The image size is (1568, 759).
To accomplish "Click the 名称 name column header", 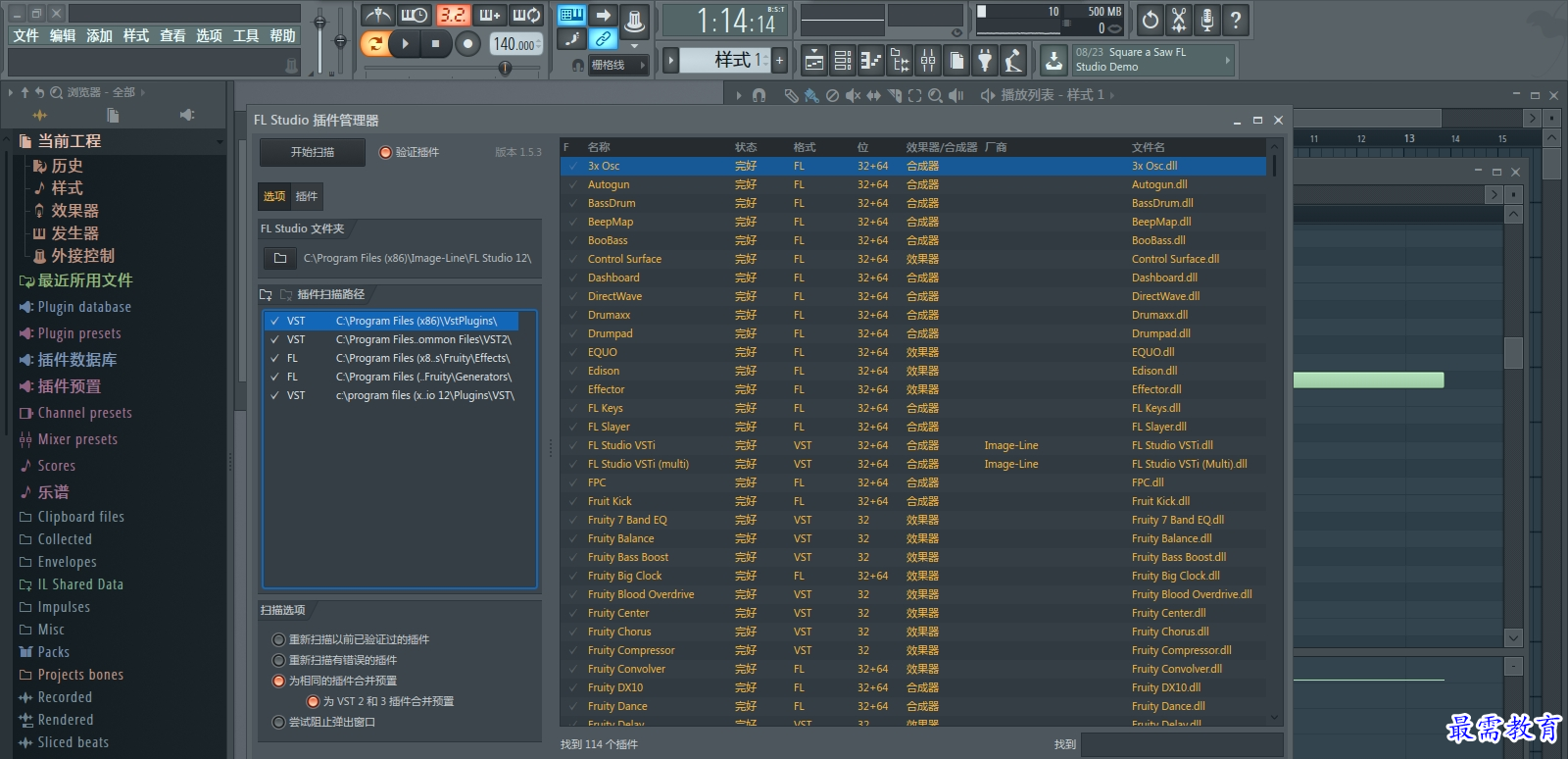I will click(599, 147).
